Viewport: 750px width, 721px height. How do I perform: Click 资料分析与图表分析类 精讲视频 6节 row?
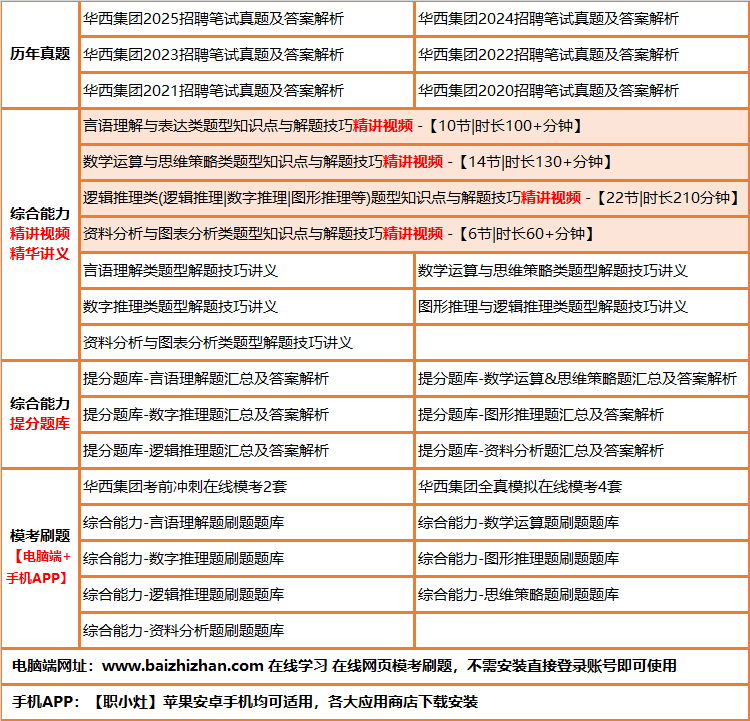click(414, 234)
